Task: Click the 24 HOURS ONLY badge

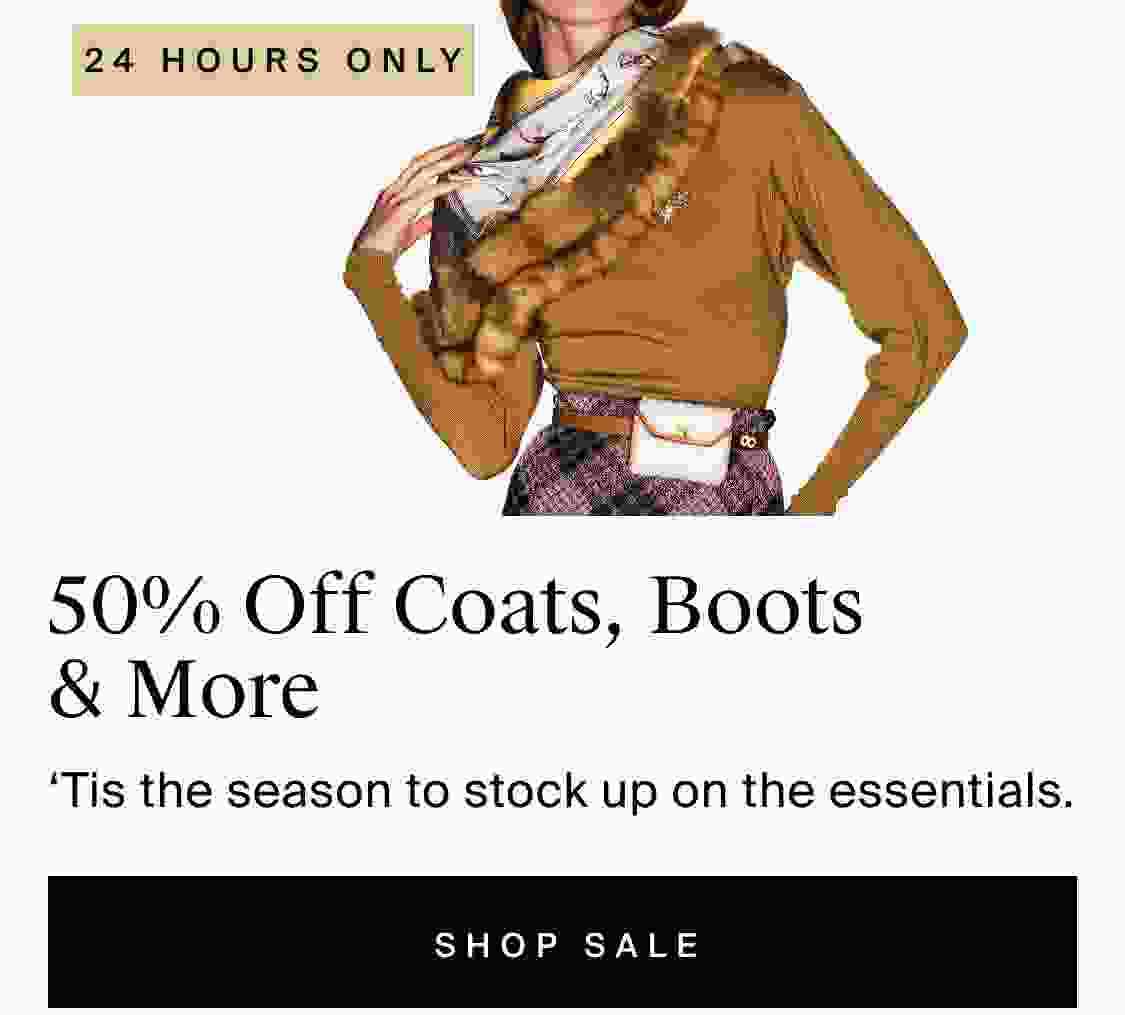Action: [x=273, y=60]
